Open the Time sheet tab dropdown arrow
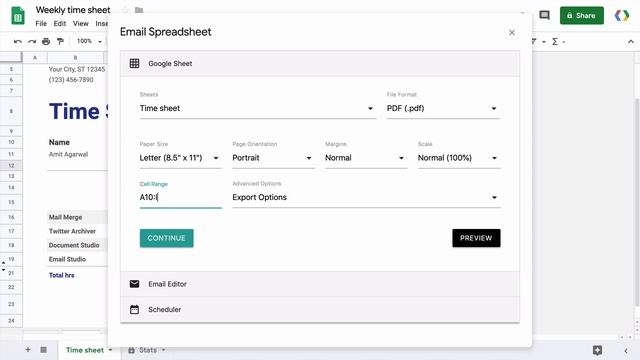 tap(110, 350)
